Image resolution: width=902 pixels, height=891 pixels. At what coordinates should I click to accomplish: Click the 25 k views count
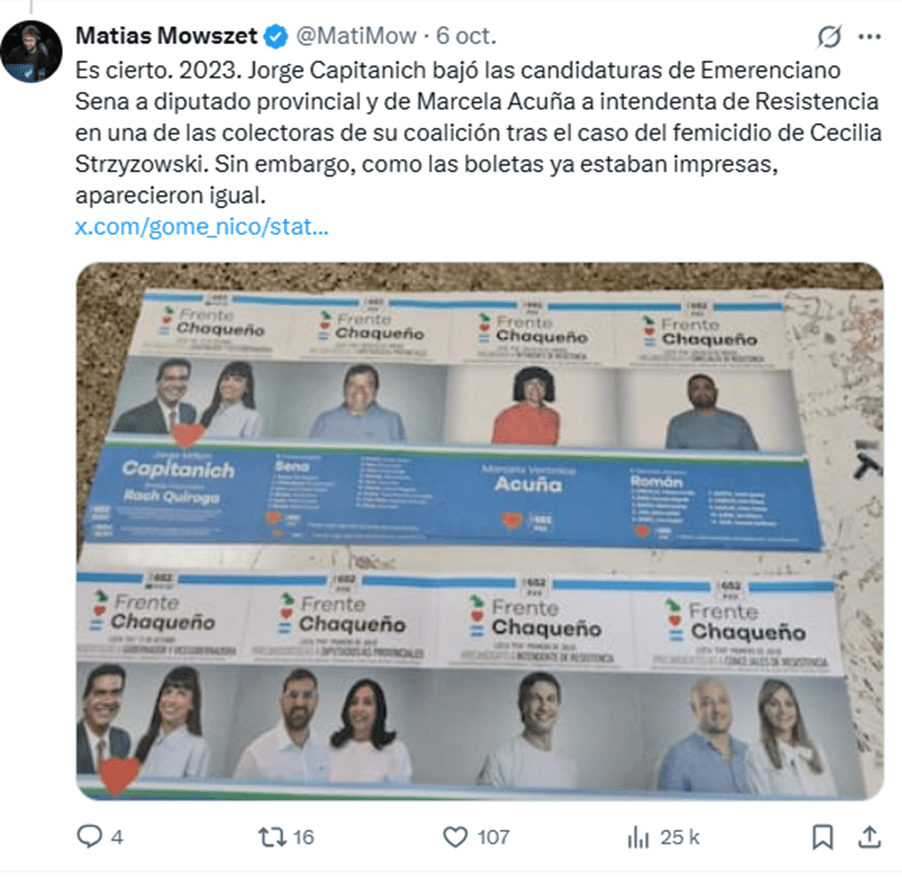(680, 837)
